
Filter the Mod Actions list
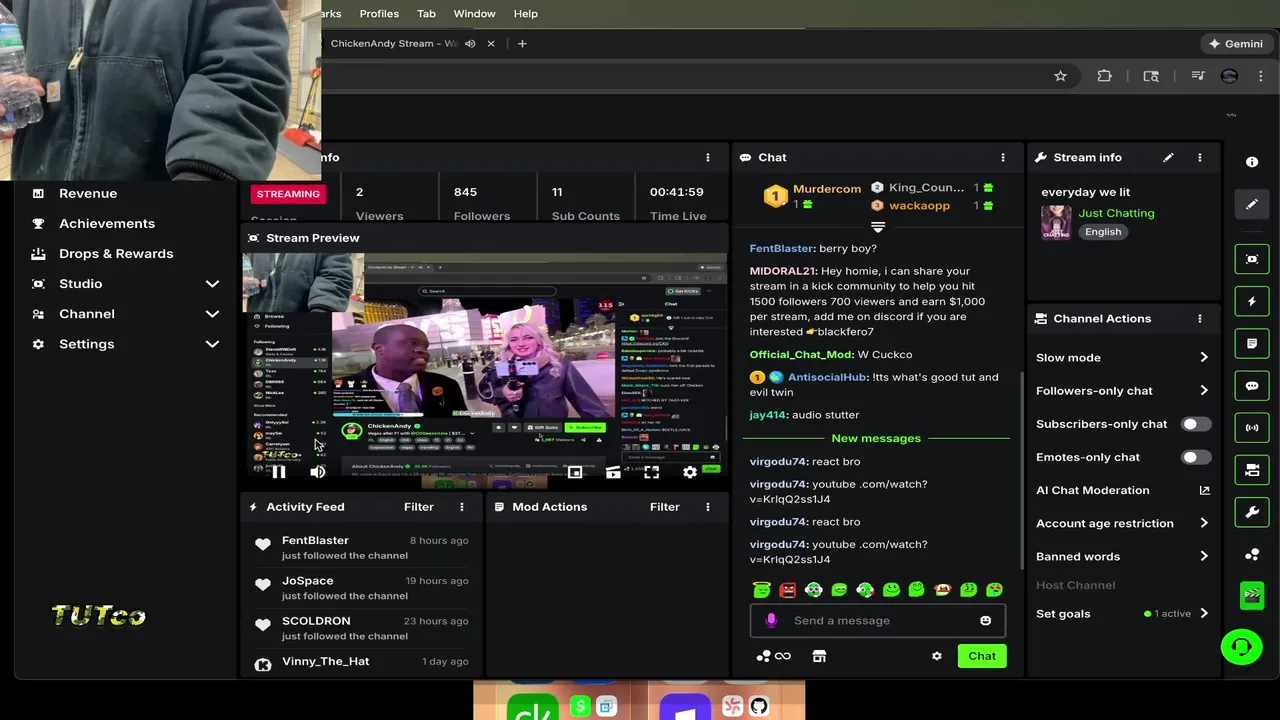664,507
